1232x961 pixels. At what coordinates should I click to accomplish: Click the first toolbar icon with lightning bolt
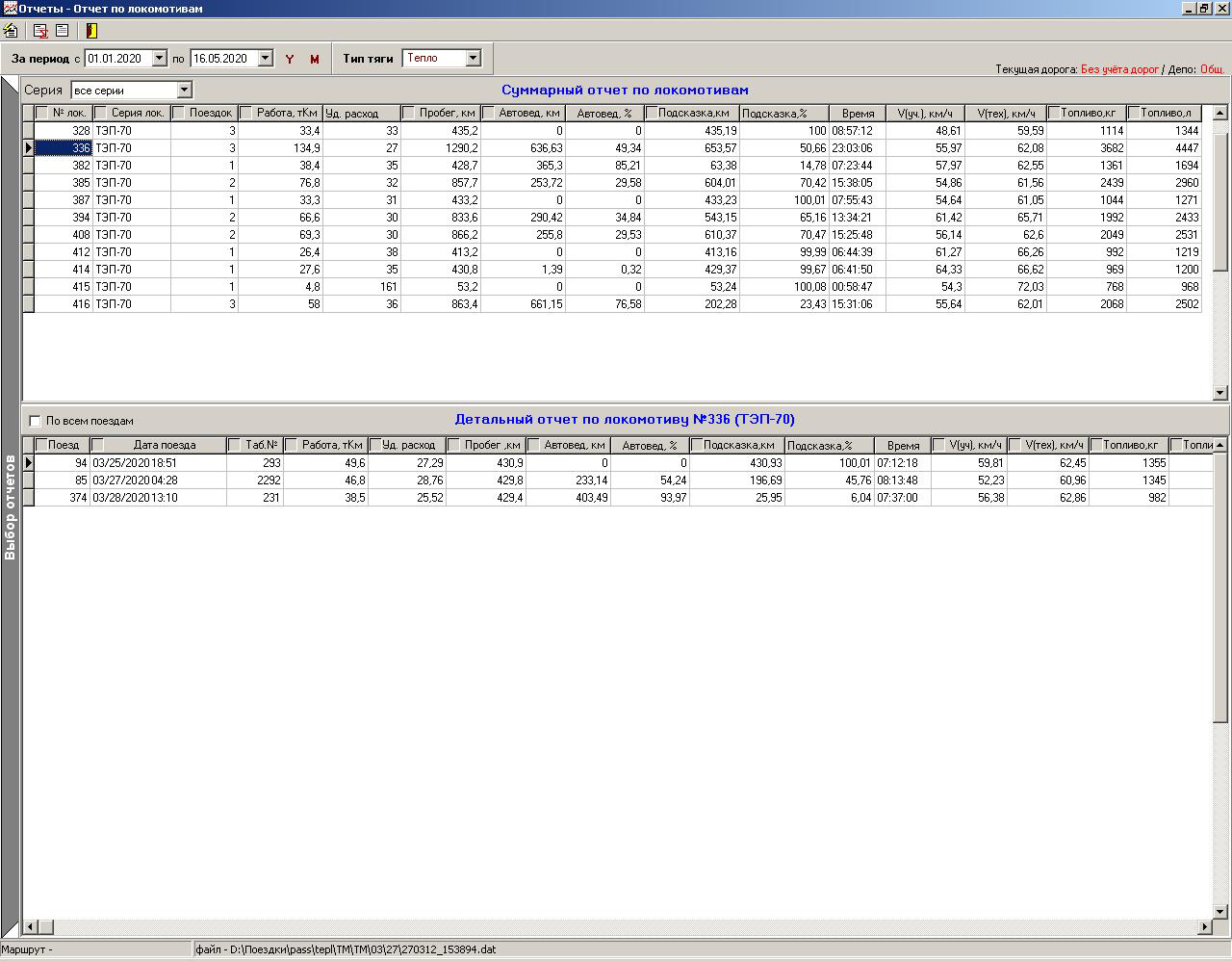pyautogui.click(x=11, y=31)
